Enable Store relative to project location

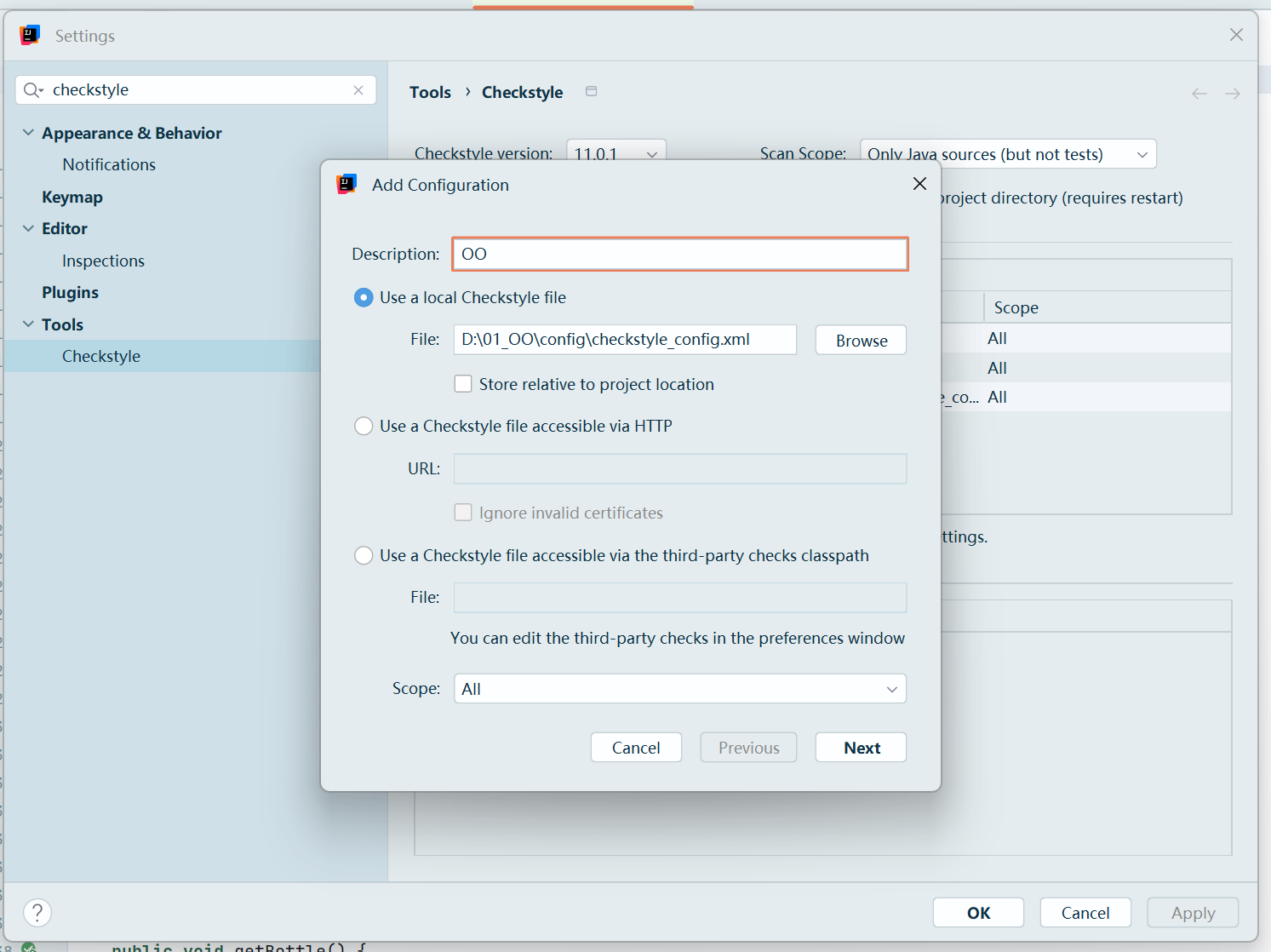click(x=463, y=384)
